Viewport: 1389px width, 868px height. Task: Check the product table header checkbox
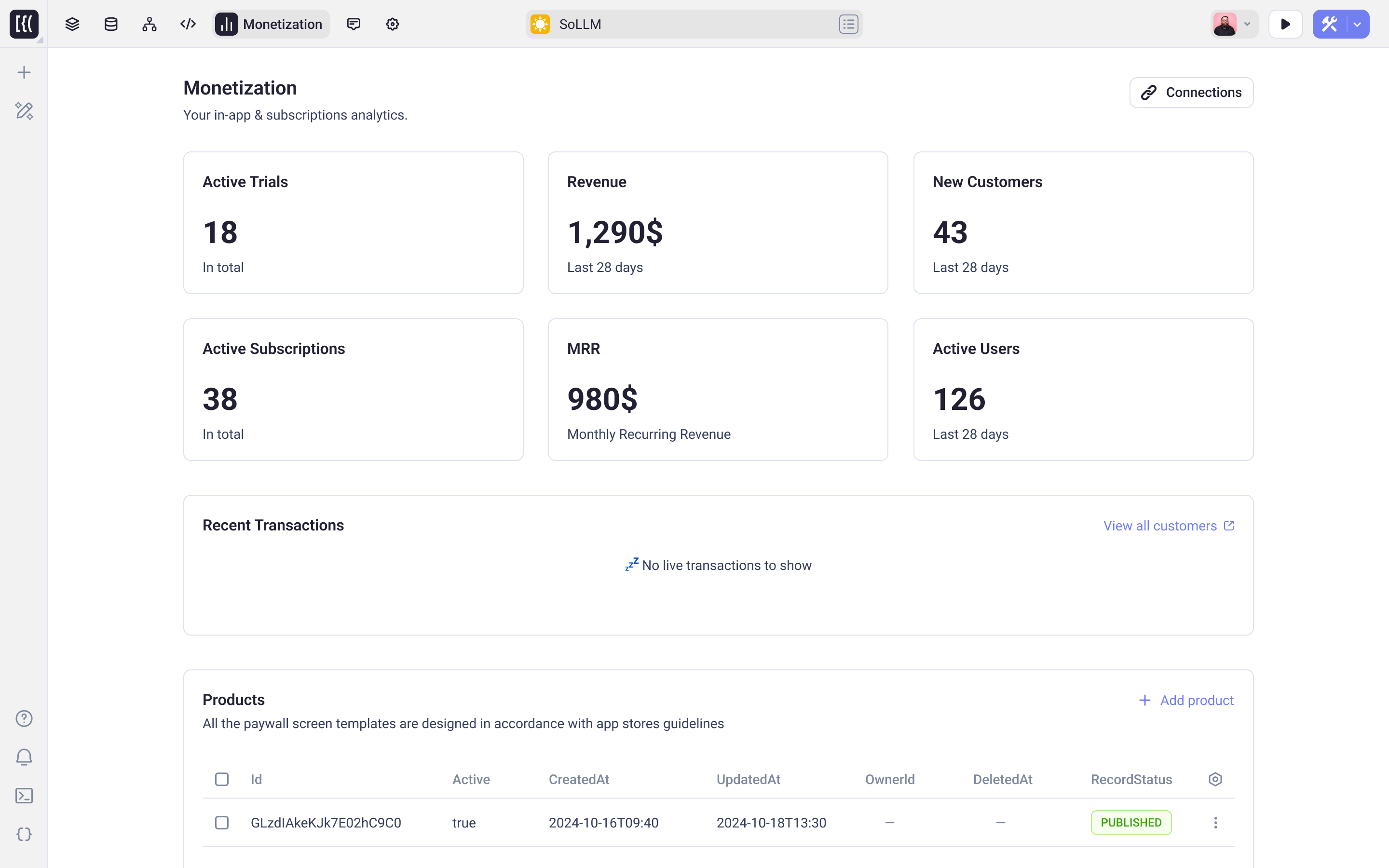click(221, 779)
